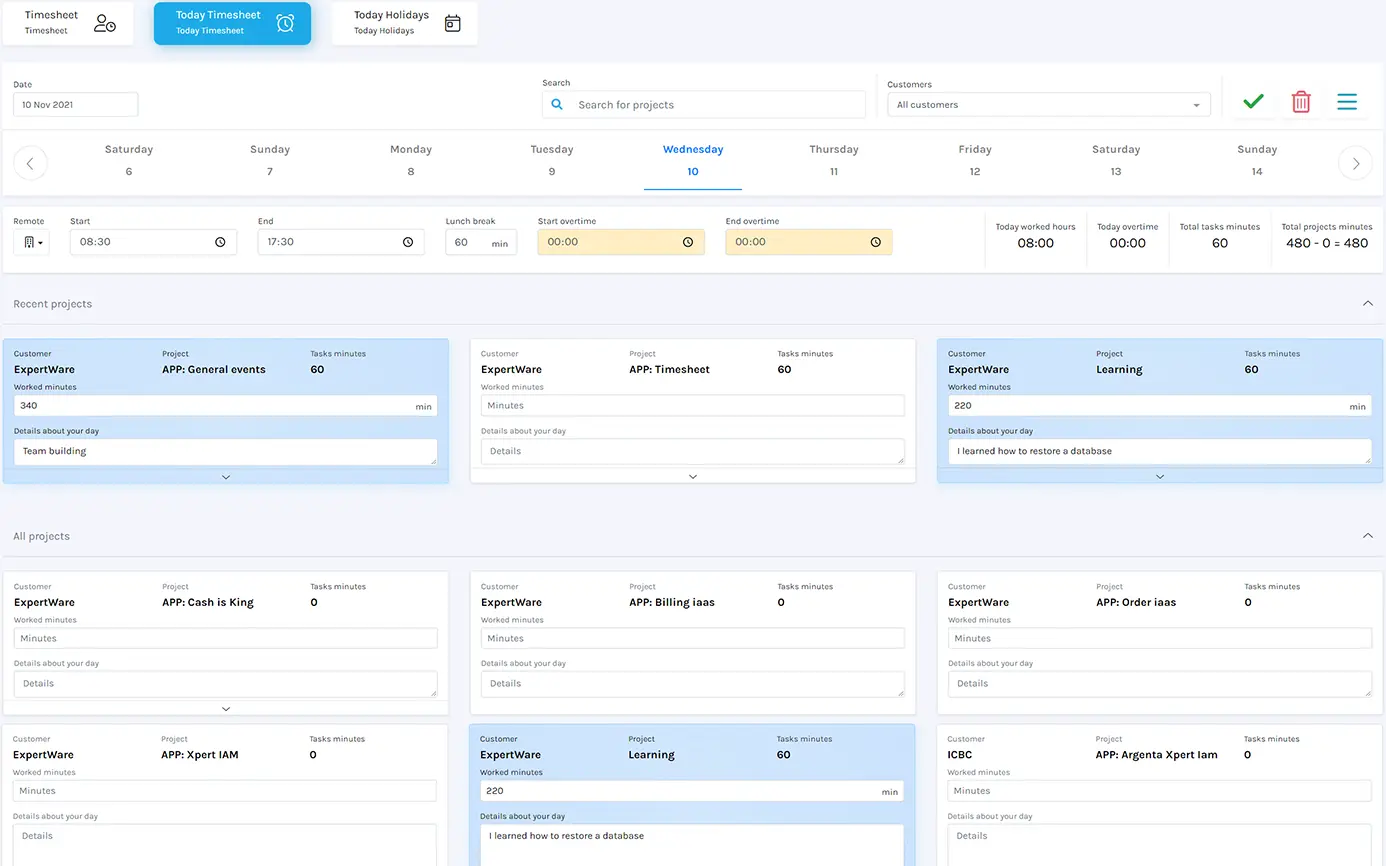The image size is (1386, 866).
Task: Open the Start time clock icon
Action: point(220,242)
